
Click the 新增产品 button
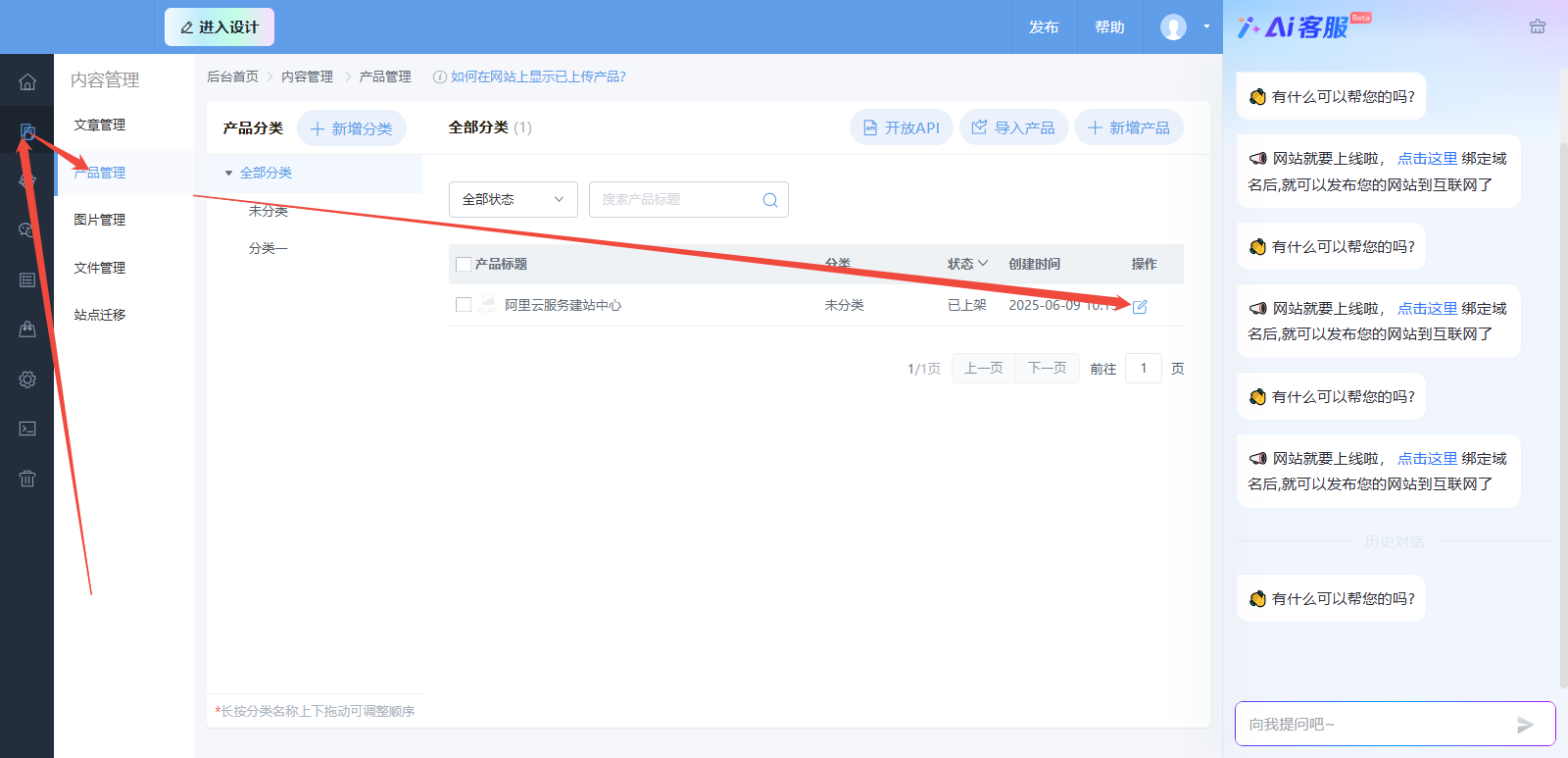pos(1129,127)
